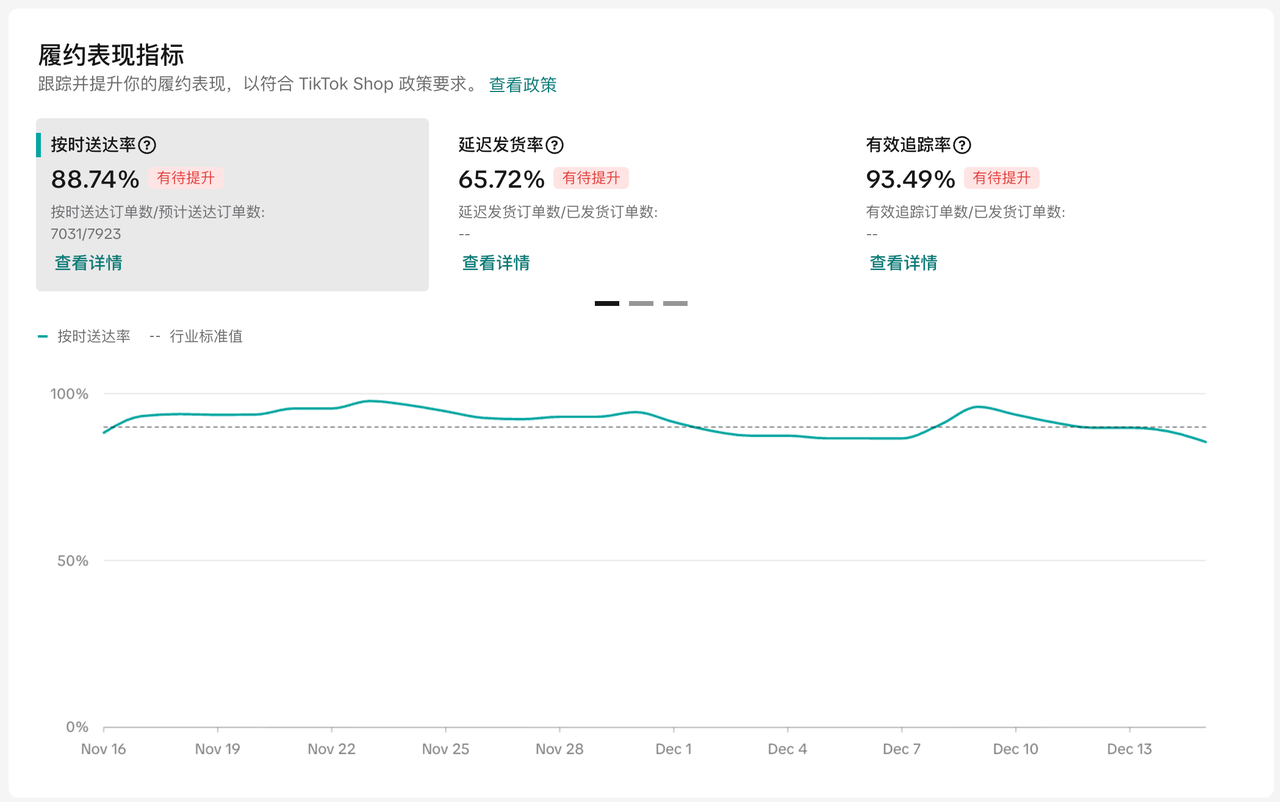1280x802 pixels.
Task: Toggle 行业标准值 legend label text
Action: (x=206, y=337)
